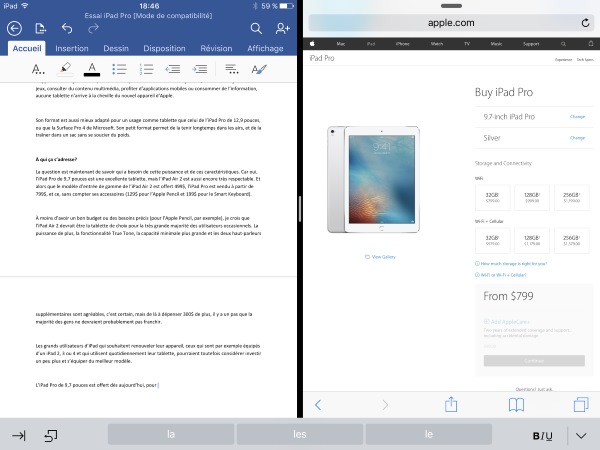Open the Apple shopping bag icon

pyautogui.click(x=591, y=44)
